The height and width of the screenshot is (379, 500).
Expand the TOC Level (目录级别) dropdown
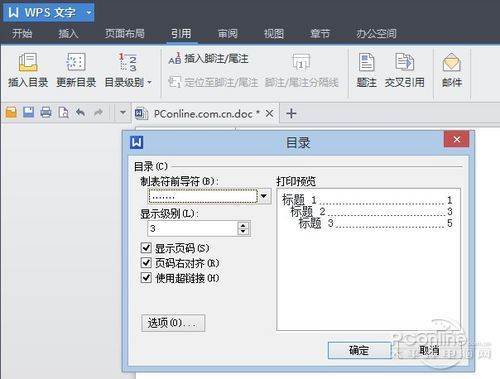tap(149, 82)
